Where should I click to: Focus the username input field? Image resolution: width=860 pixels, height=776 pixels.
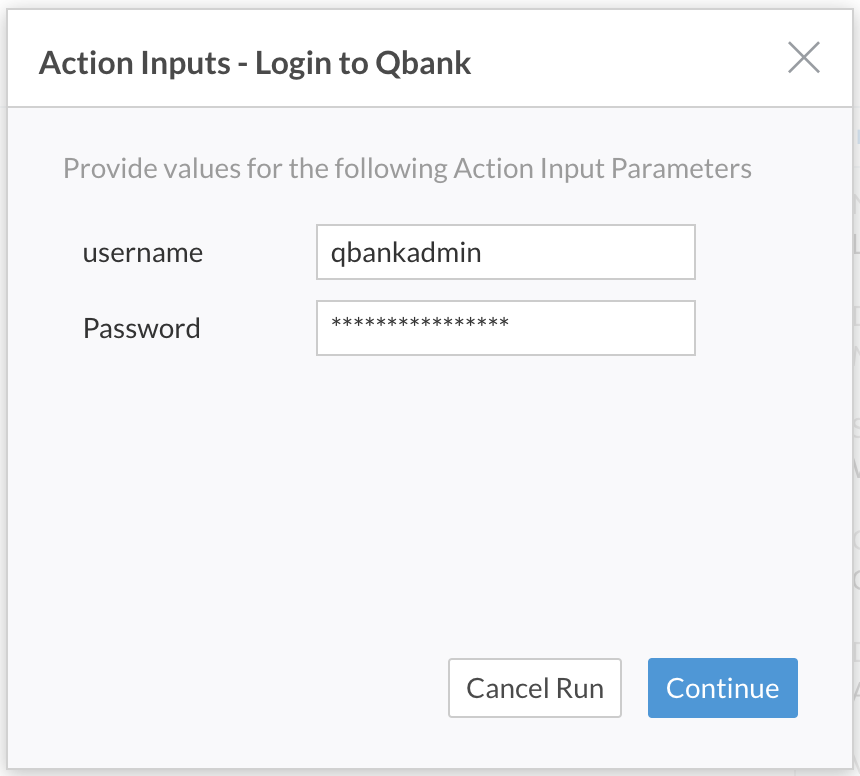[x=506, y=252]
